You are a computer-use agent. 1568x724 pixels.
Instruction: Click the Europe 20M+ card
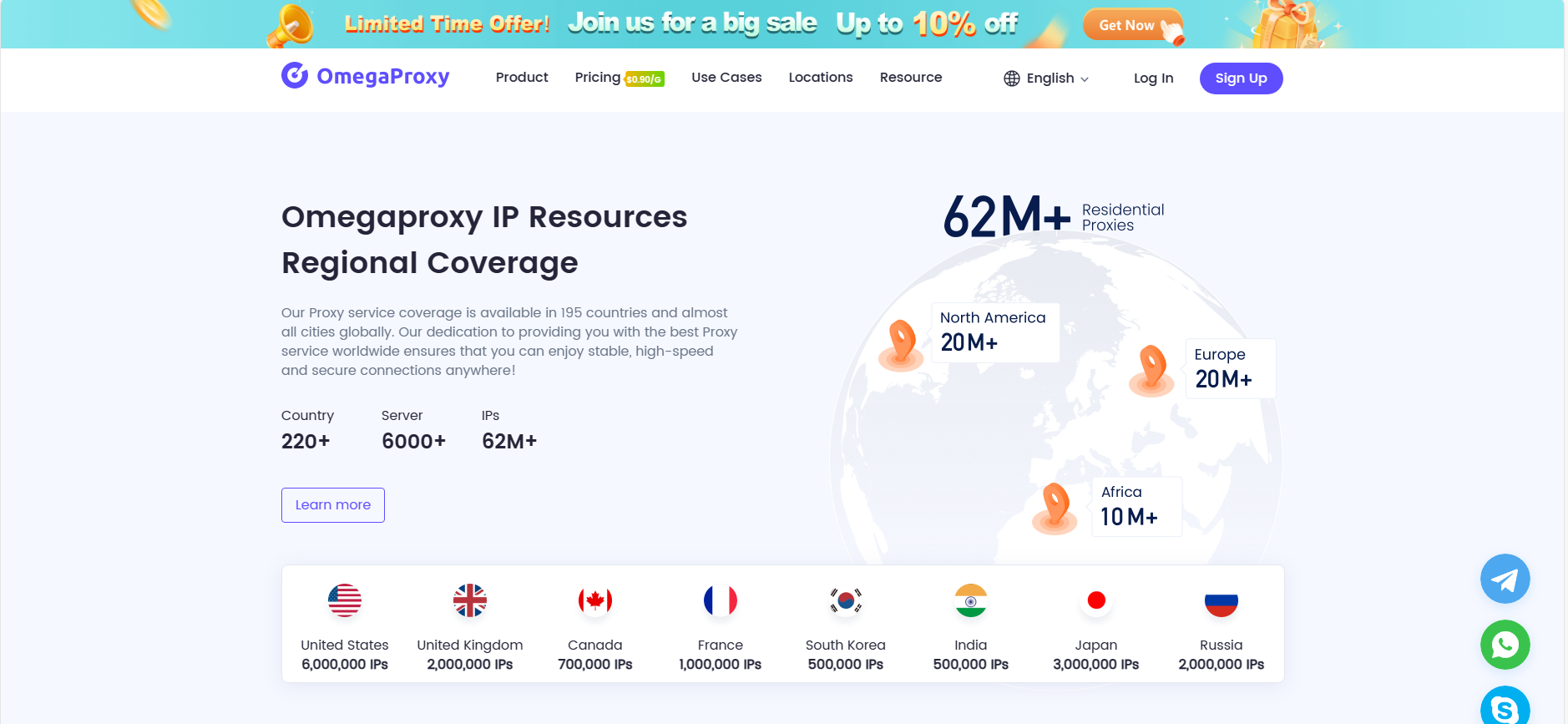pyautogui.click(x=1231, y=368)
